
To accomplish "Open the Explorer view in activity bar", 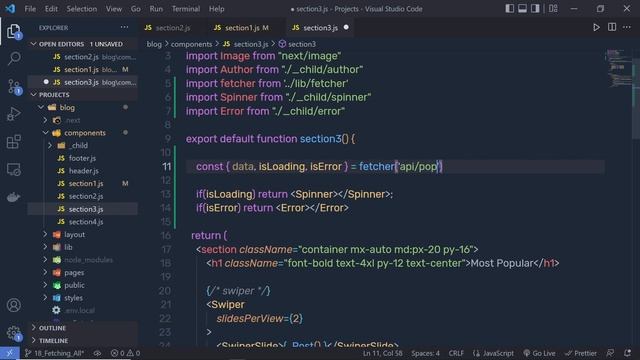I will tap(13, 31).
